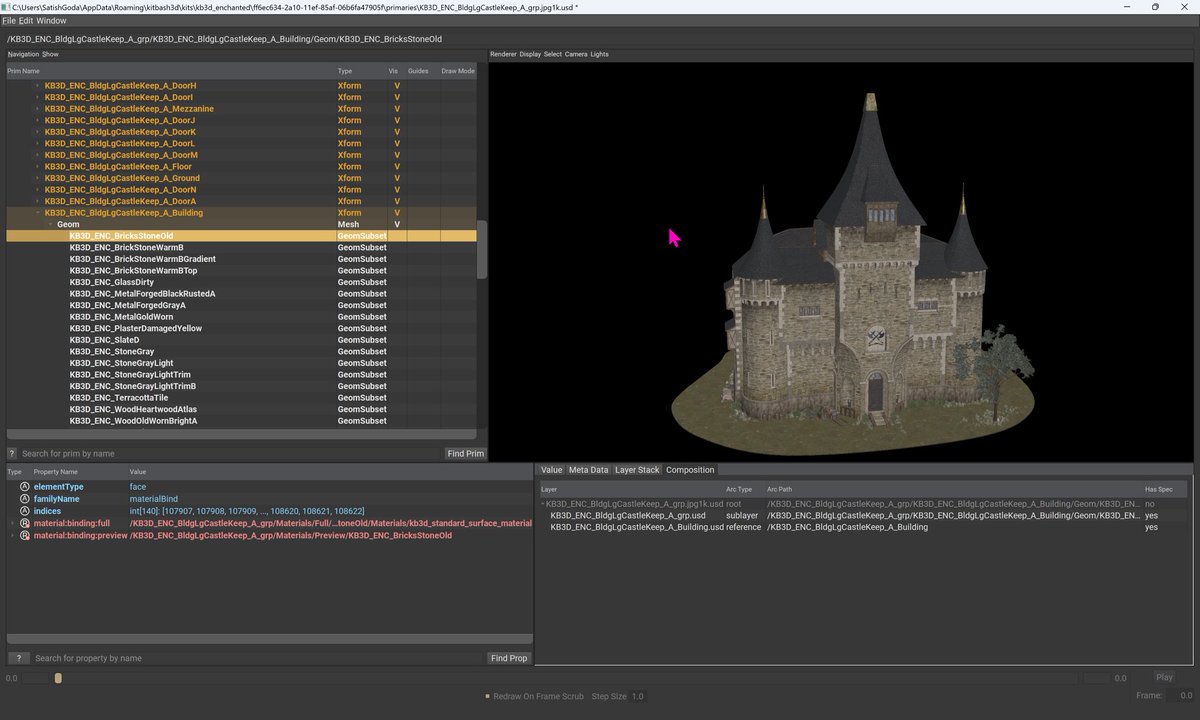
Task: Expand the CastleKeep_A_DoorH prim
Action: click(x=38, y=86)
